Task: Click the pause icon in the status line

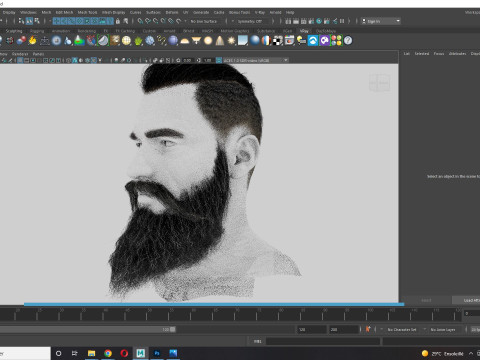Action: point(342,21)
